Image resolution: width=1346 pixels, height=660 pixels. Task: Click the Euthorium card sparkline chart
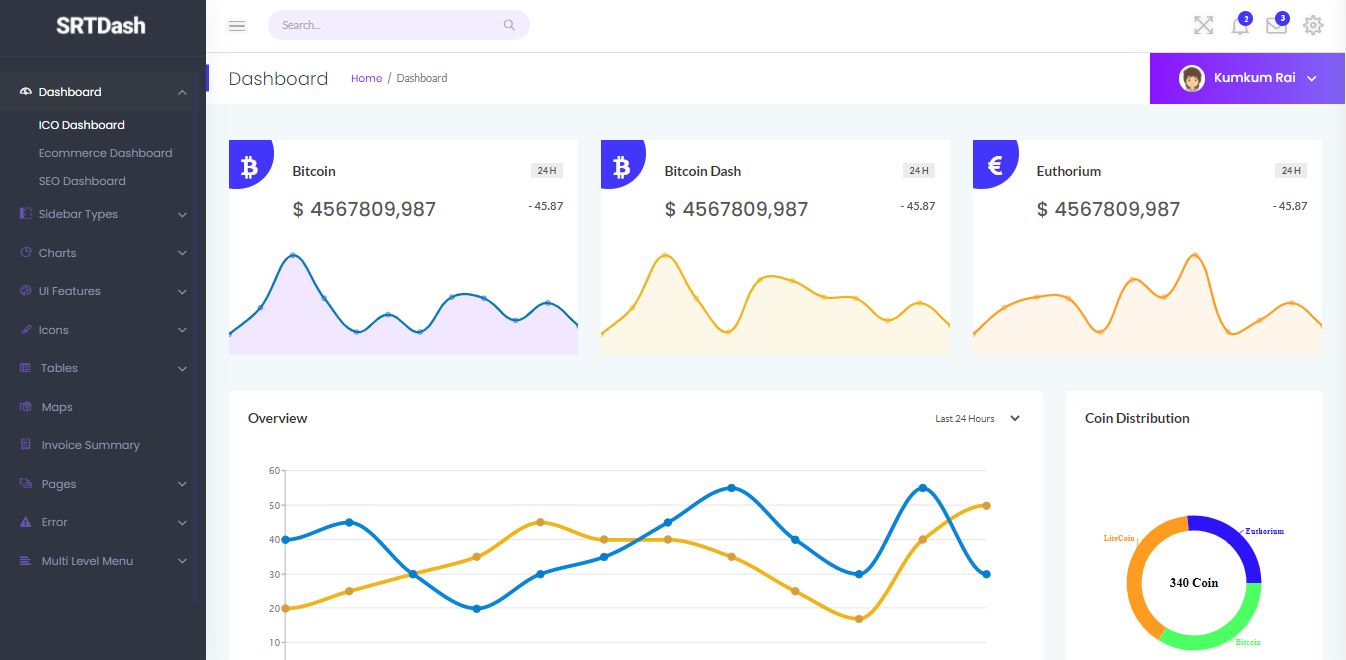pos(1147,303)
